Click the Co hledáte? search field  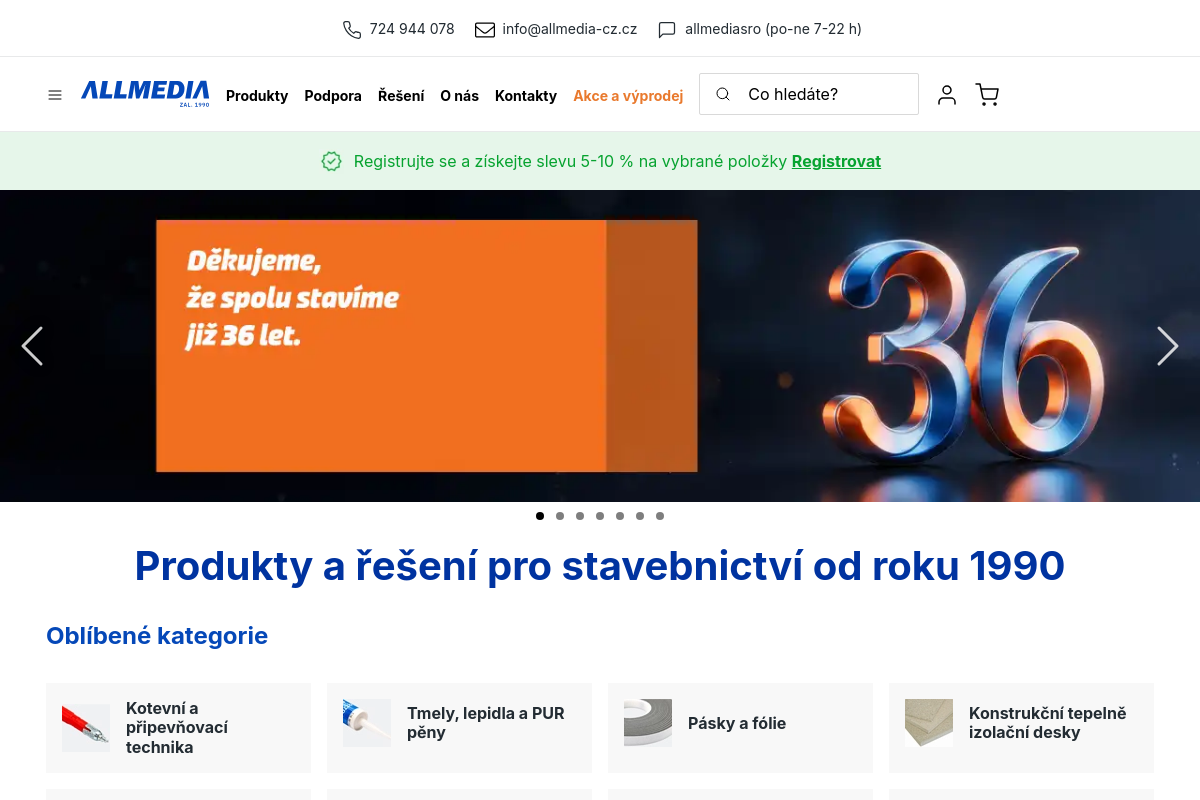[x=809, y=94]
